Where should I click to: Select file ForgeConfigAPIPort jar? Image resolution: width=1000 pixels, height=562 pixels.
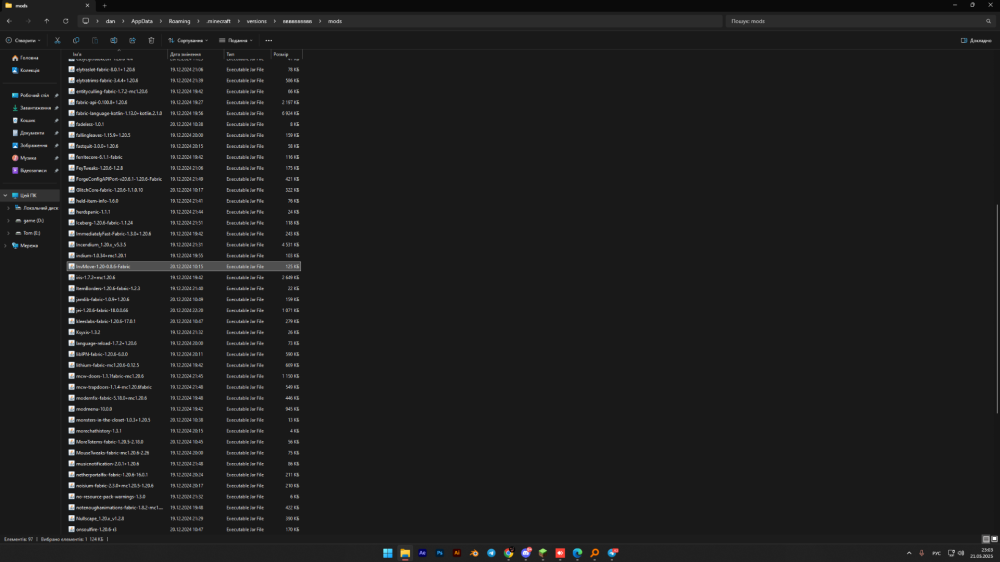click(x=184, y=179)
